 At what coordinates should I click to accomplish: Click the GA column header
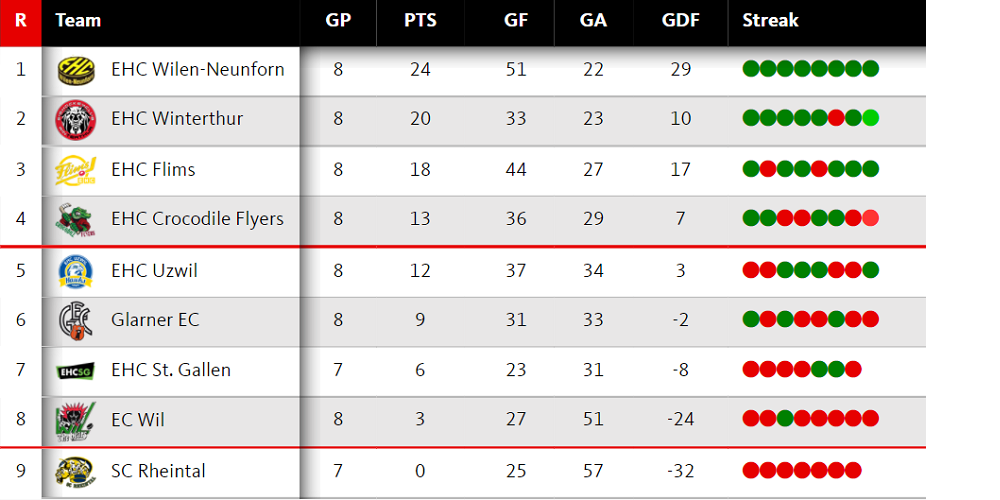(594, 20)
